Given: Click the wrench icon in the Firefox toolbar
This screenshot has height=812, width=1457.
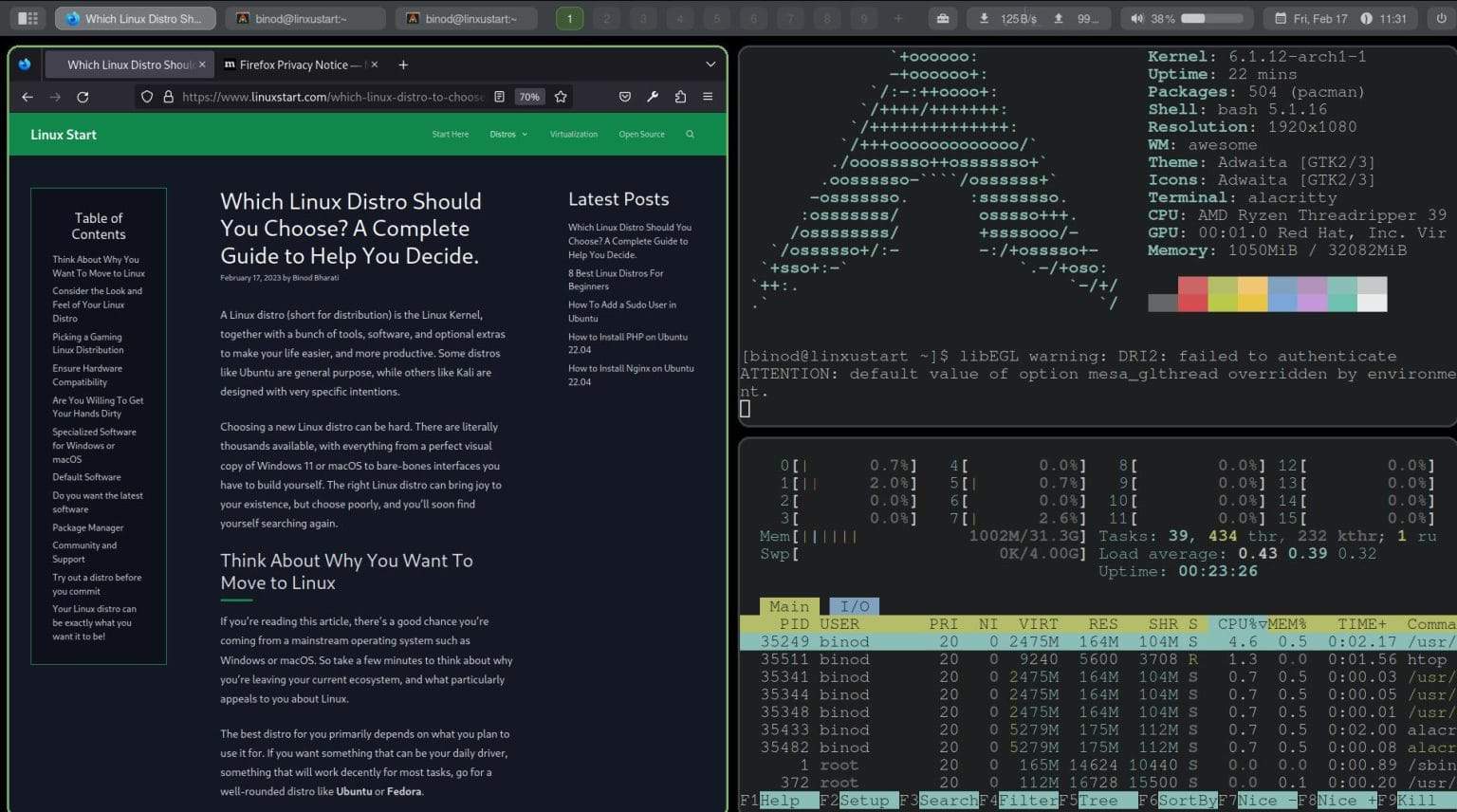Looking at the screenshot, I should point(653,96).
